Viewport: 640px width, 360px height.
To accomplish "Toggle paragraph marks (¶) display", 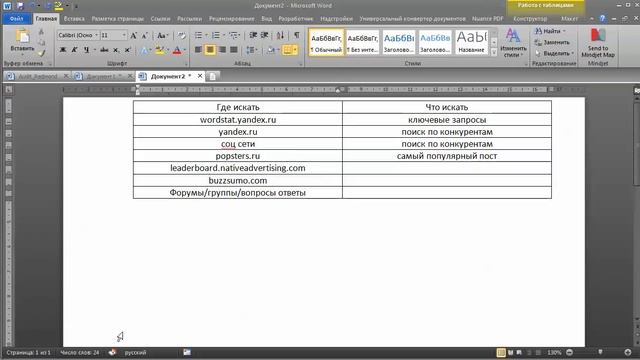I will (x=297, y=36).
